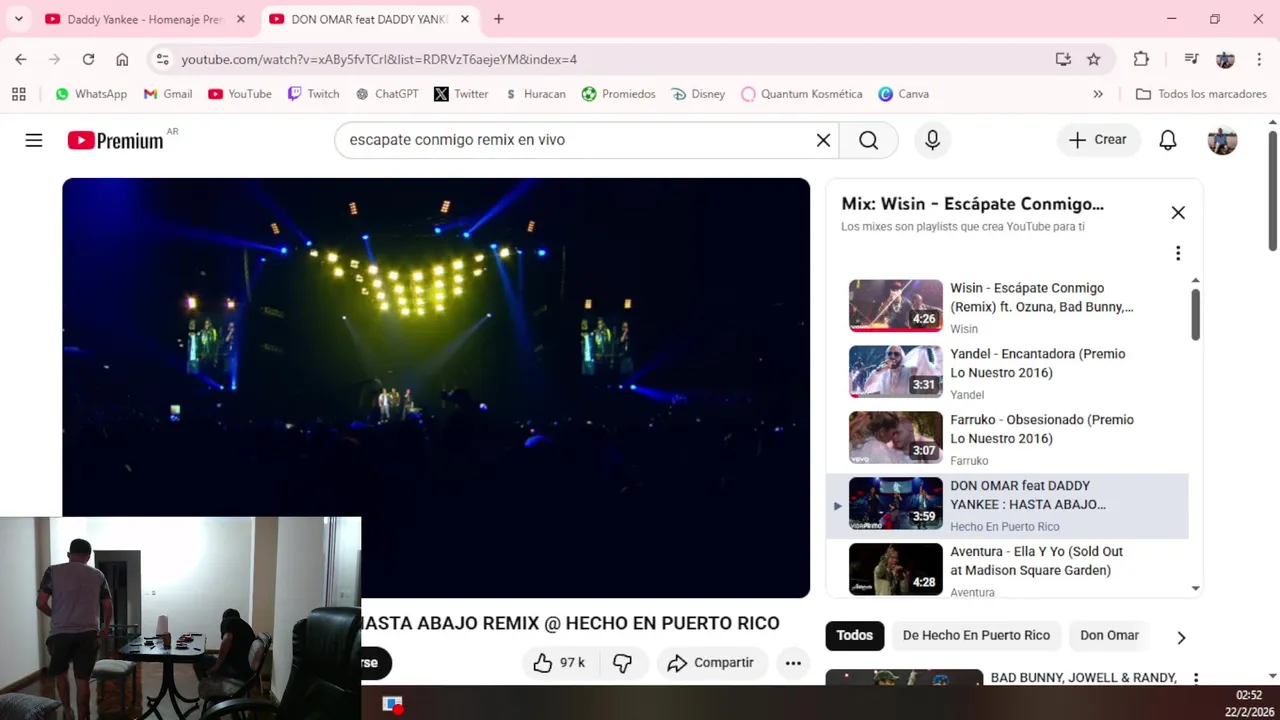This screenshot has width=1280, height=720.
Task: Select the Don Omar filter chip
Action: coord(1109,635)
